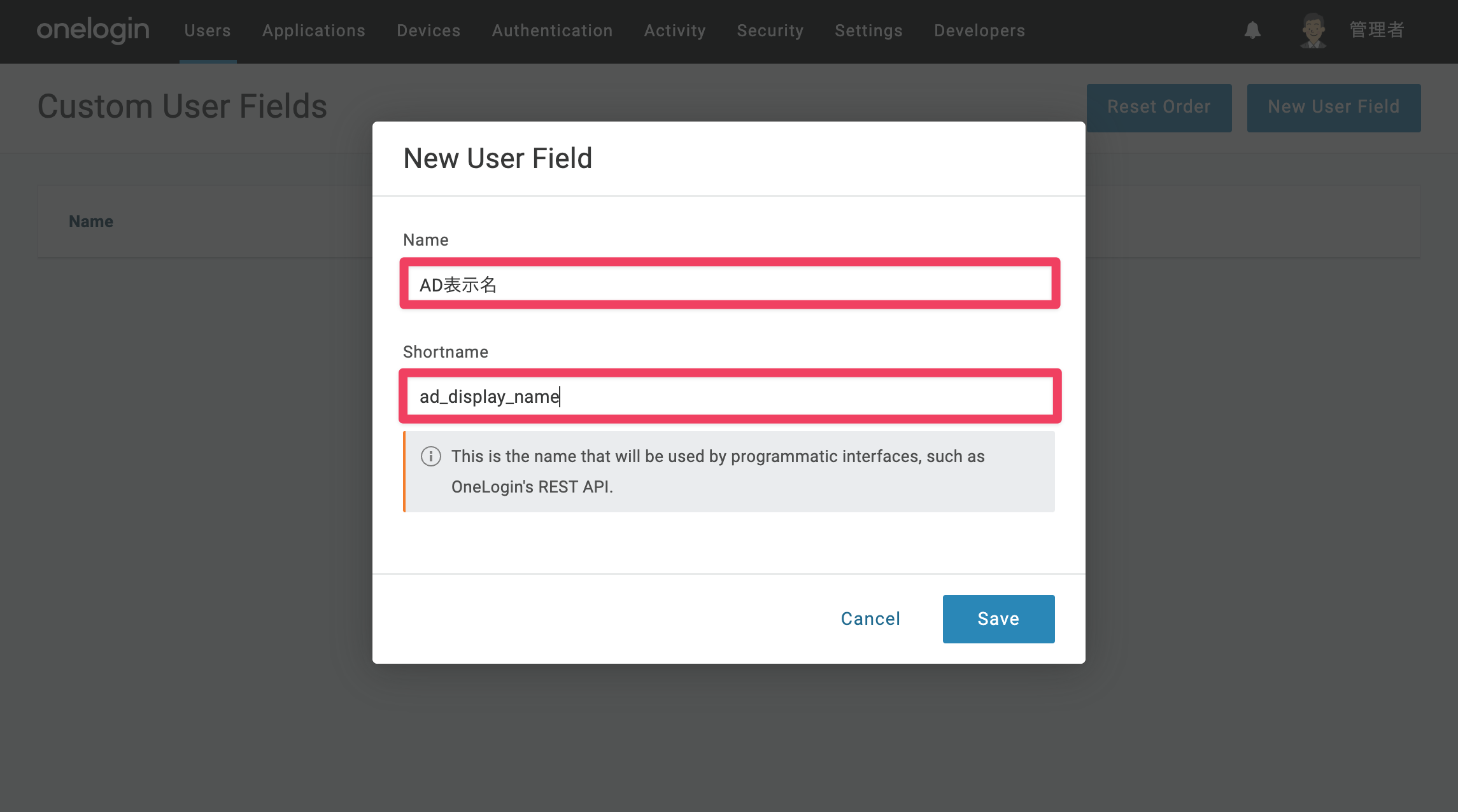Save the new user field
This screenshot has height=812, width=1458.
click(998, 619)
